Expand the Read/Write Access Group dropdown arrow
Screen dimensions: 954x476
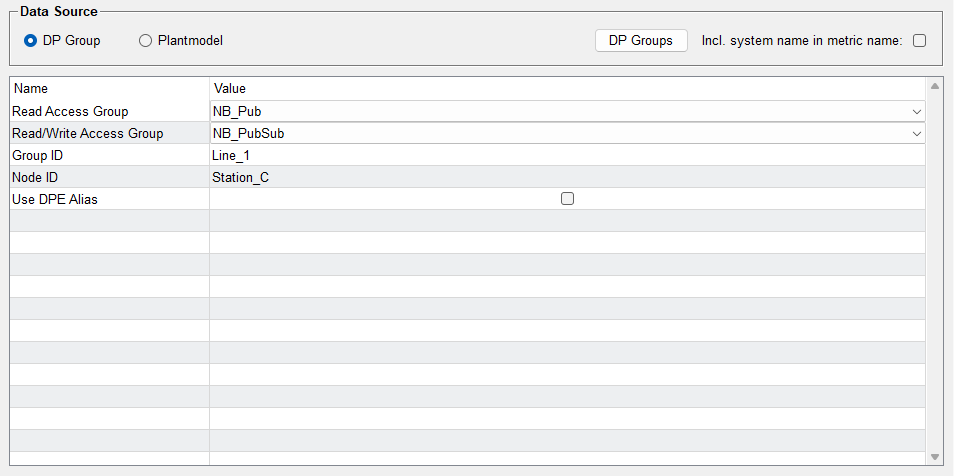[916, 133]
